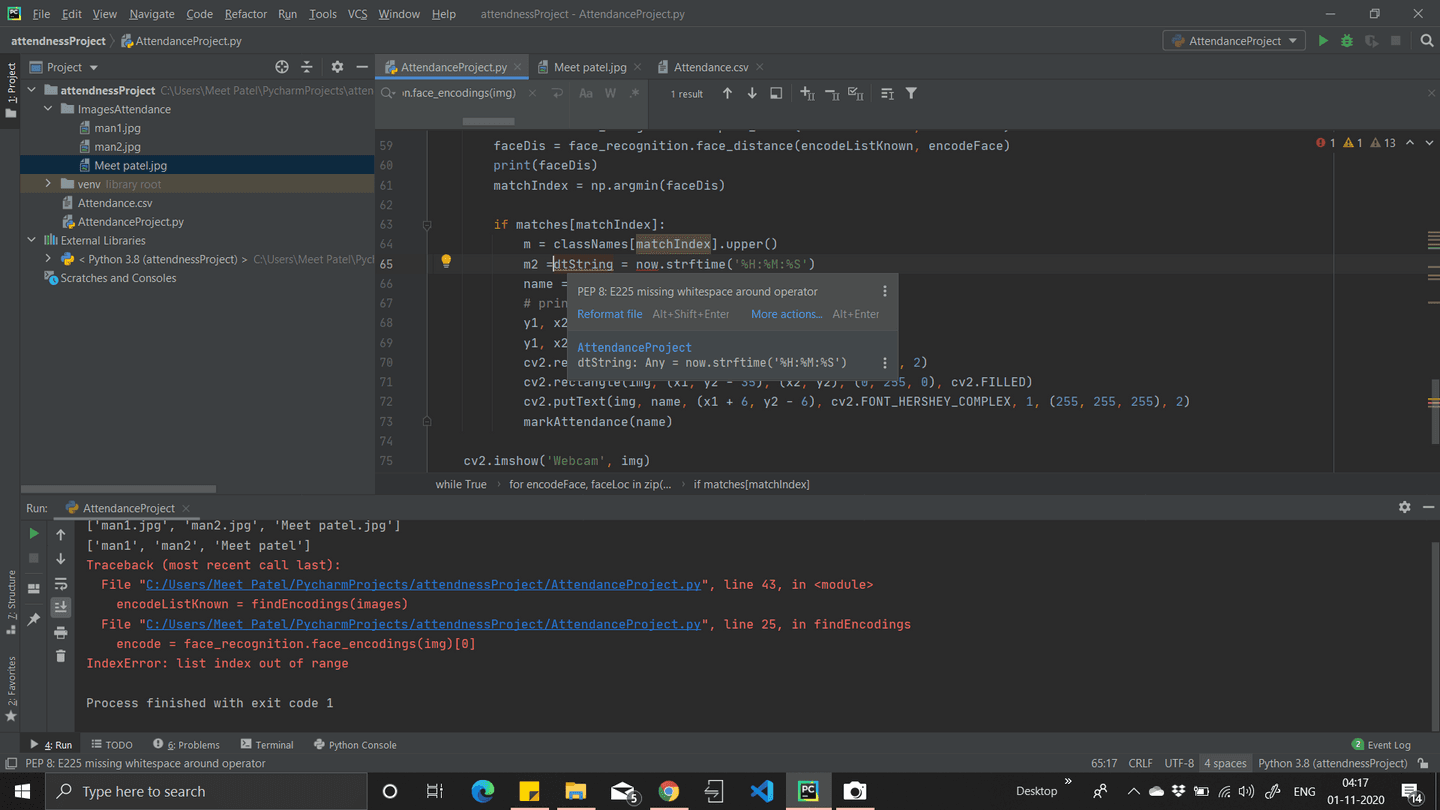1440x810 pixels.
Task: Open search history magnifier dropdown
Action: tap(388, 93)
